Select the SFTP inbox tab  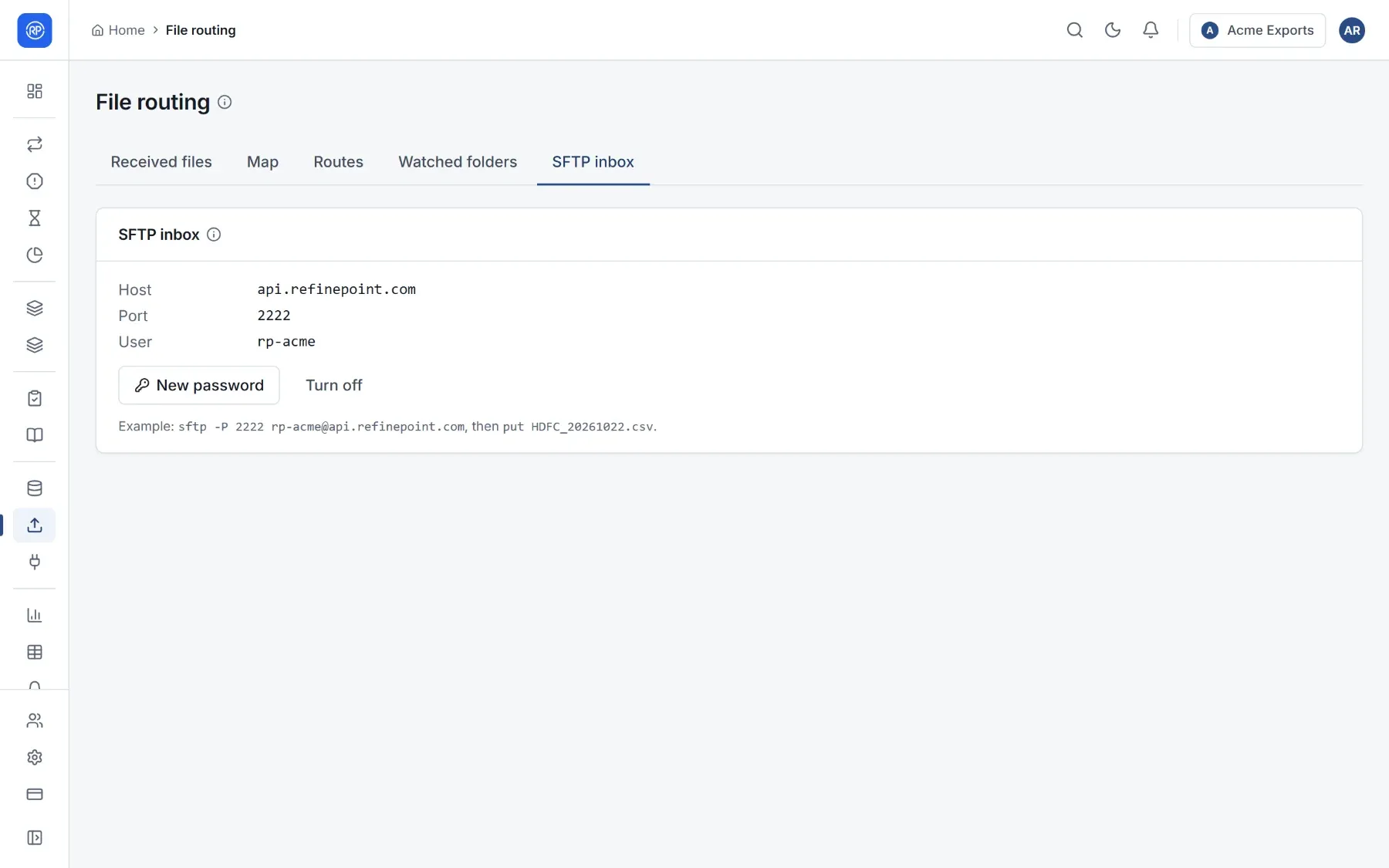coord(593,162)
